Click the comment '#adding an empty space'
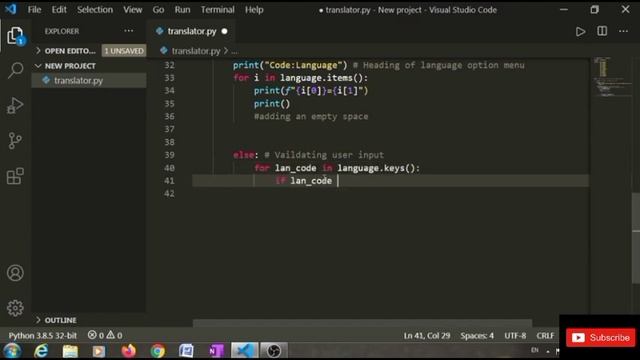 (311, 116)
